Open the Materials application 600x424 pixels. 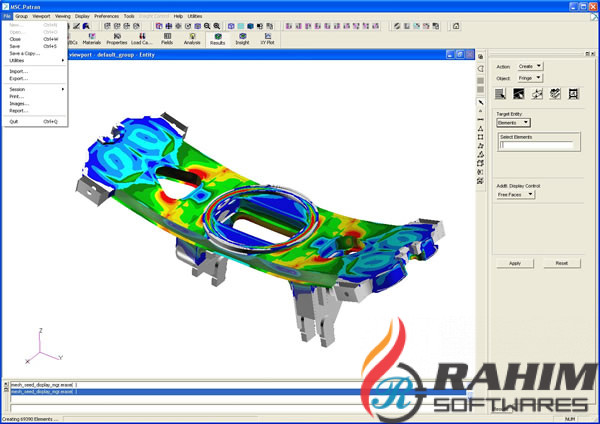pyautogui.click(x=91, y=39)
